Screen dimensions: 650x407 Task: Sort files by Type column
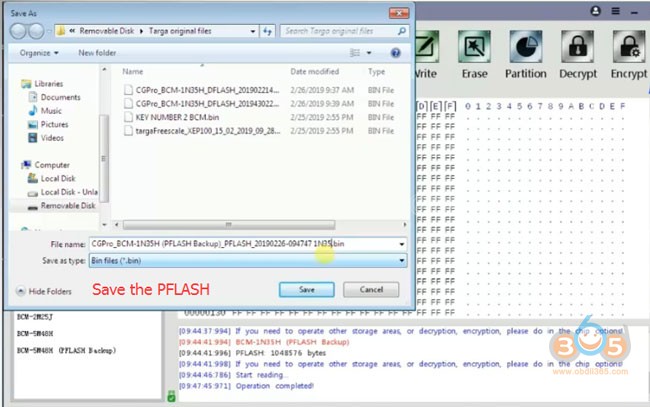point(376,72)
